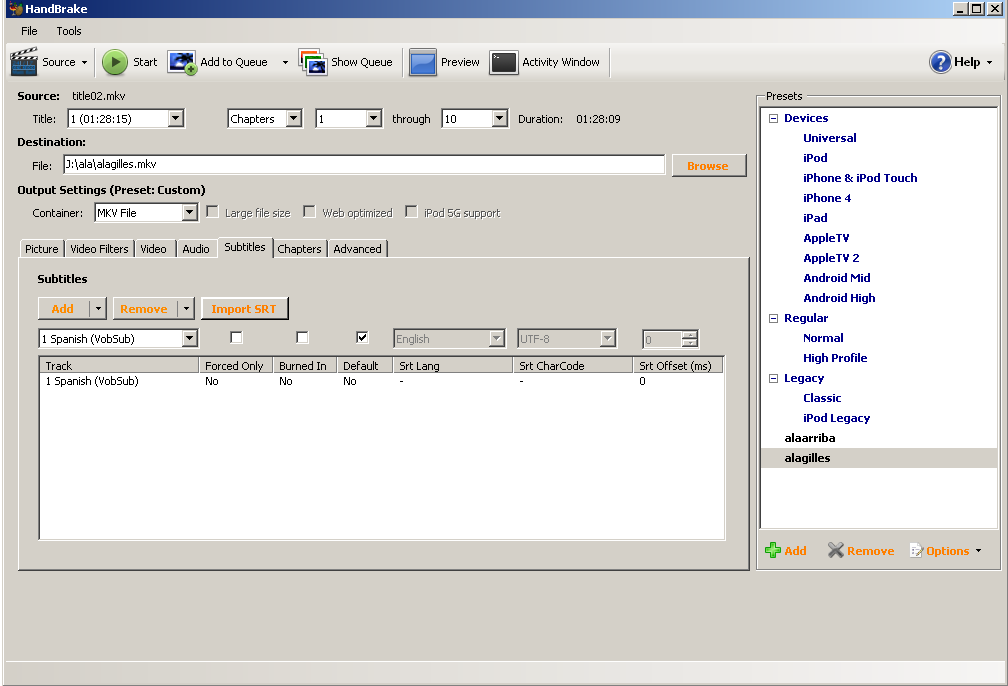This screenshot has width=1008, height=686.
Task: Switch to the Audio tab
Action: (196, 249)
